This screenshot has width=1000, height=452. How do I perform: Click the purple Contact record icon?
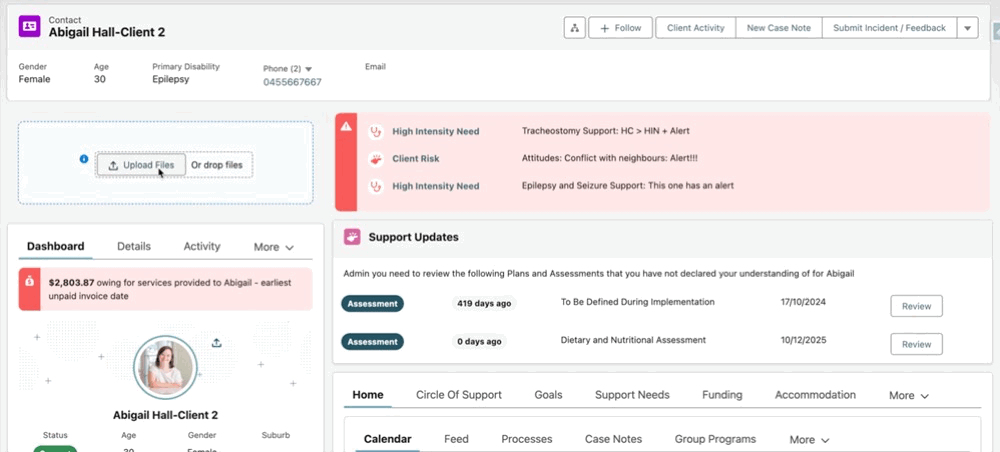(x=31, y=27)
